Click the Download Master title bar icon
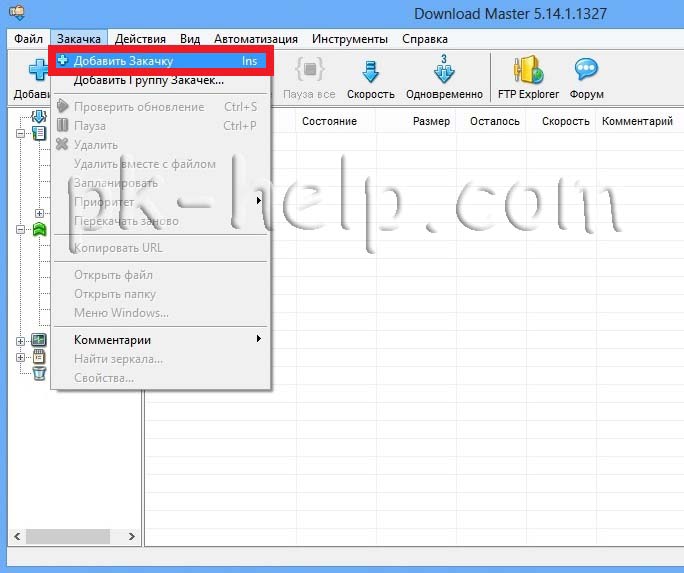684x573 pixels. pyautogui.click(x=17, y=12)
